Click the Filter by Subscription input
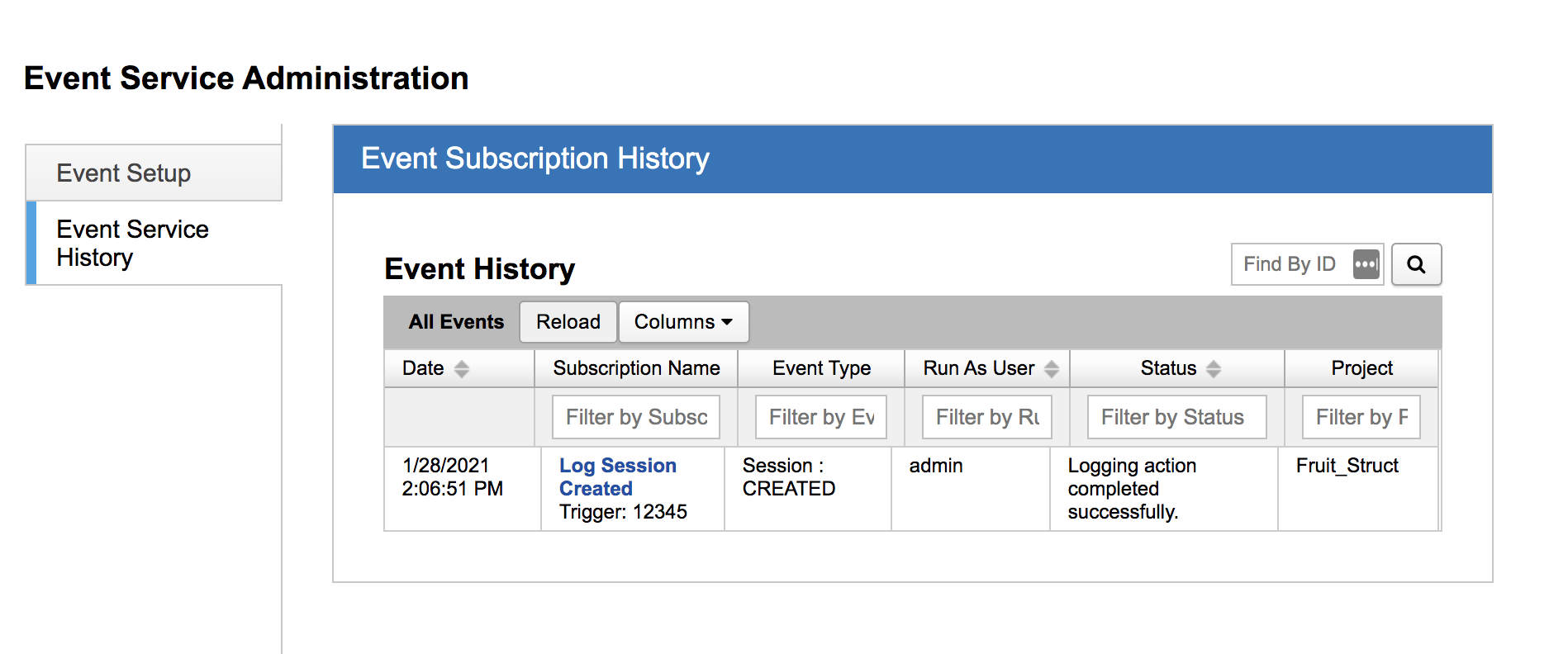The width and height of the screenshot is (1568, 654). pos(635,417)
